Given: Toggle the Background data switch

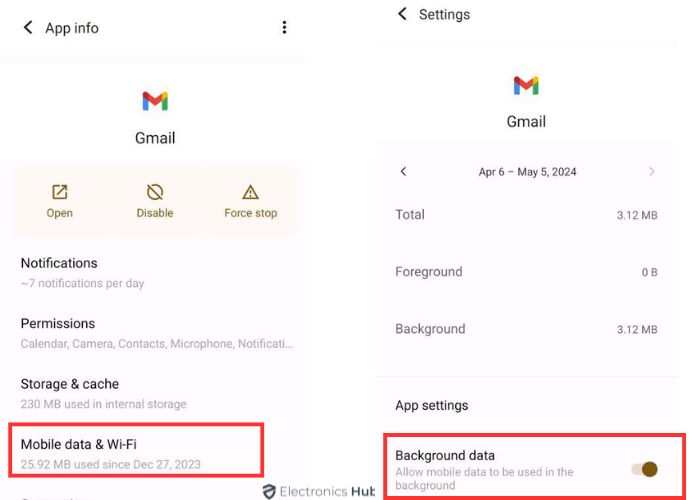Looking at the screenshot, I should tap(645, 469).
